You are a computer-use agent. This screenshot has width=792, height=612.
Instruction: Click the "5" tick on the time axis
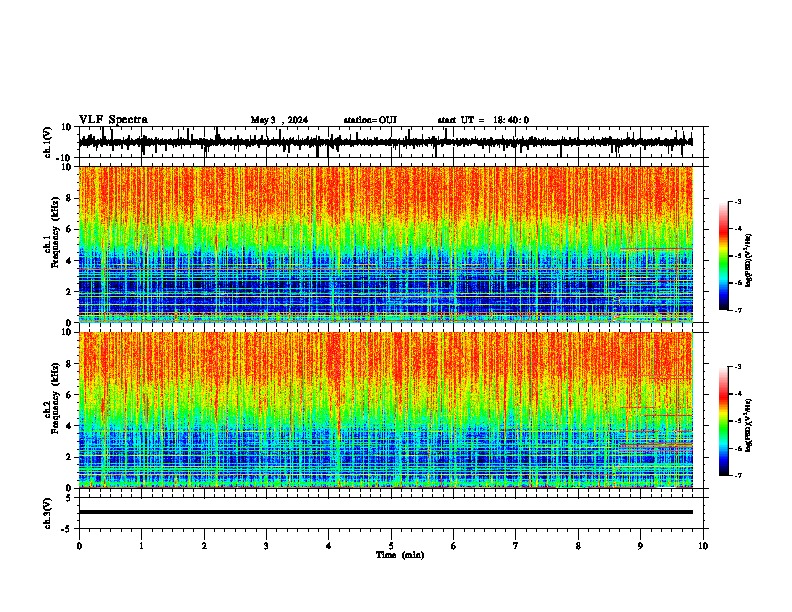[x=391, y=546]
